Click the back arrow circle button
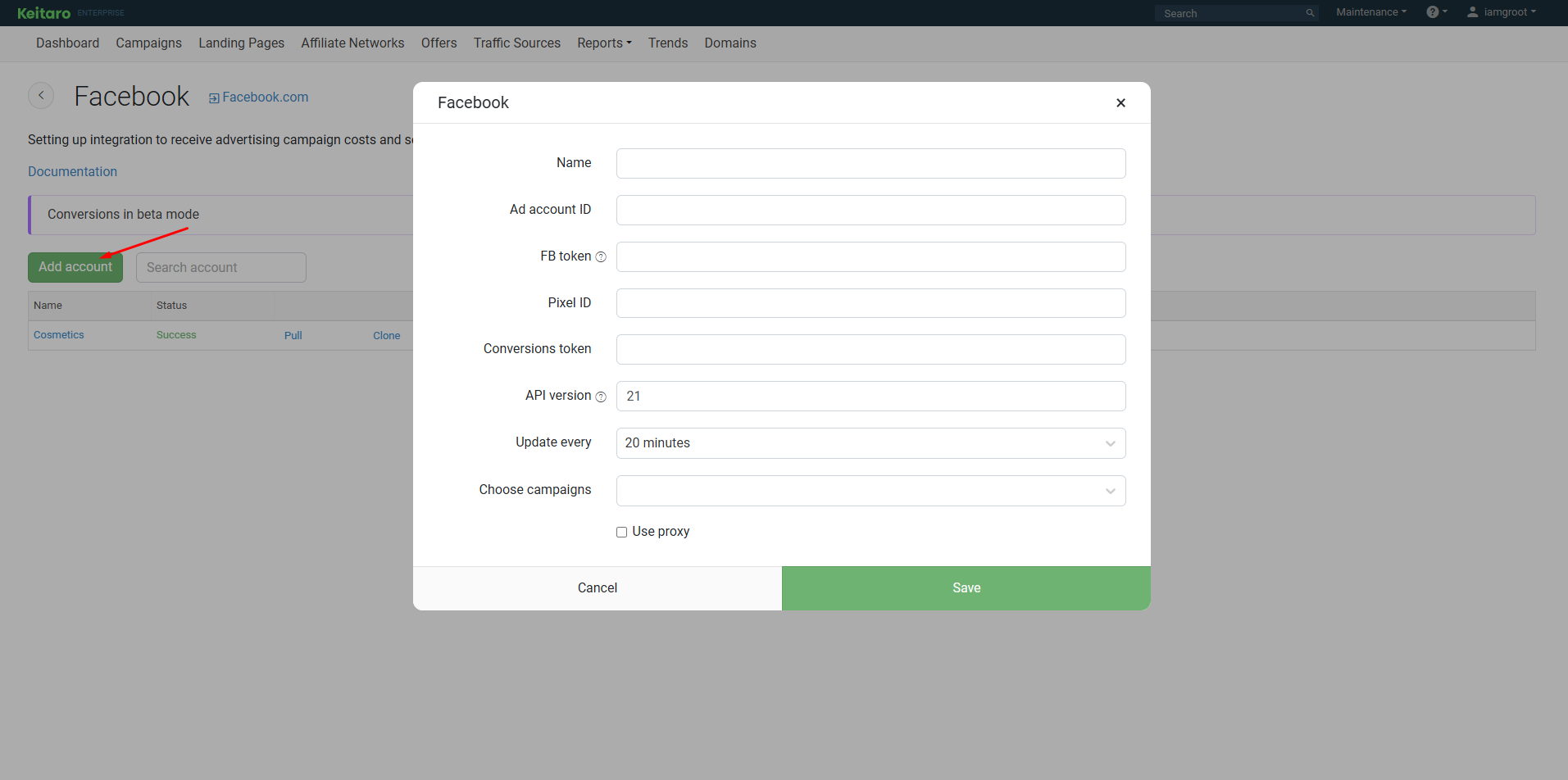1568x780 pixels. pyautogui.click(x=41, y=96)
